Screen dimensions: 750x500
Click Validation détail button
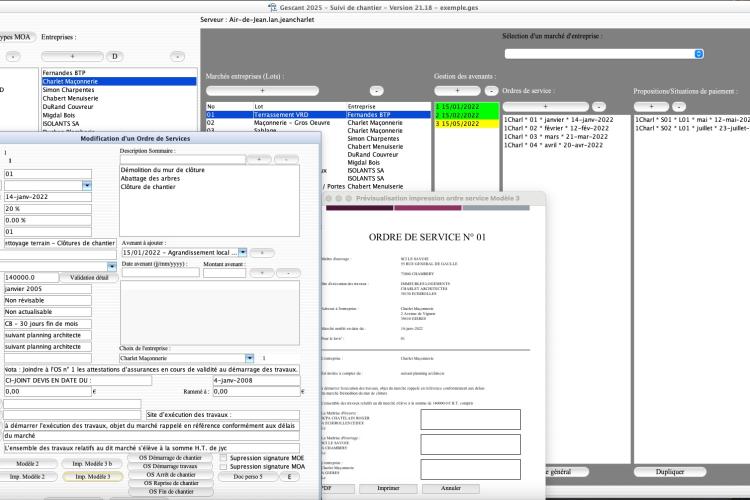[89, 278]
